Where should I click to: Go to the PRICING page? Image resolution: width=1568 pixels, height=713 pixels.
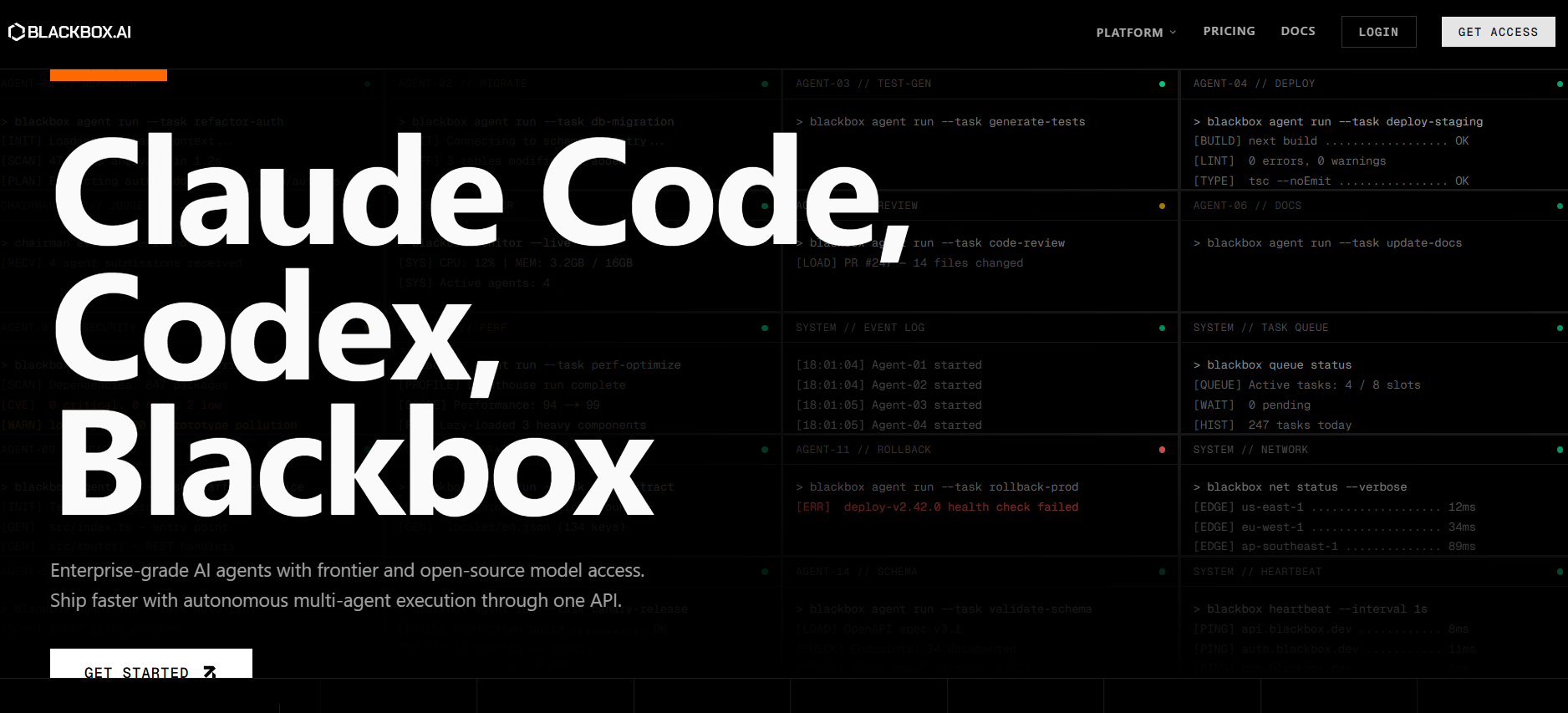pyautogui.click(x=1229, y=31)
